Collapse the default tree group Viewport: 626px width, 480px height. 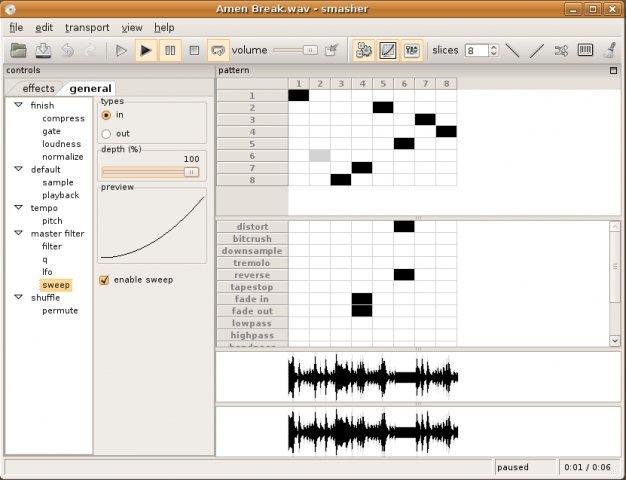pyautogui.click(x=18, y=169)
